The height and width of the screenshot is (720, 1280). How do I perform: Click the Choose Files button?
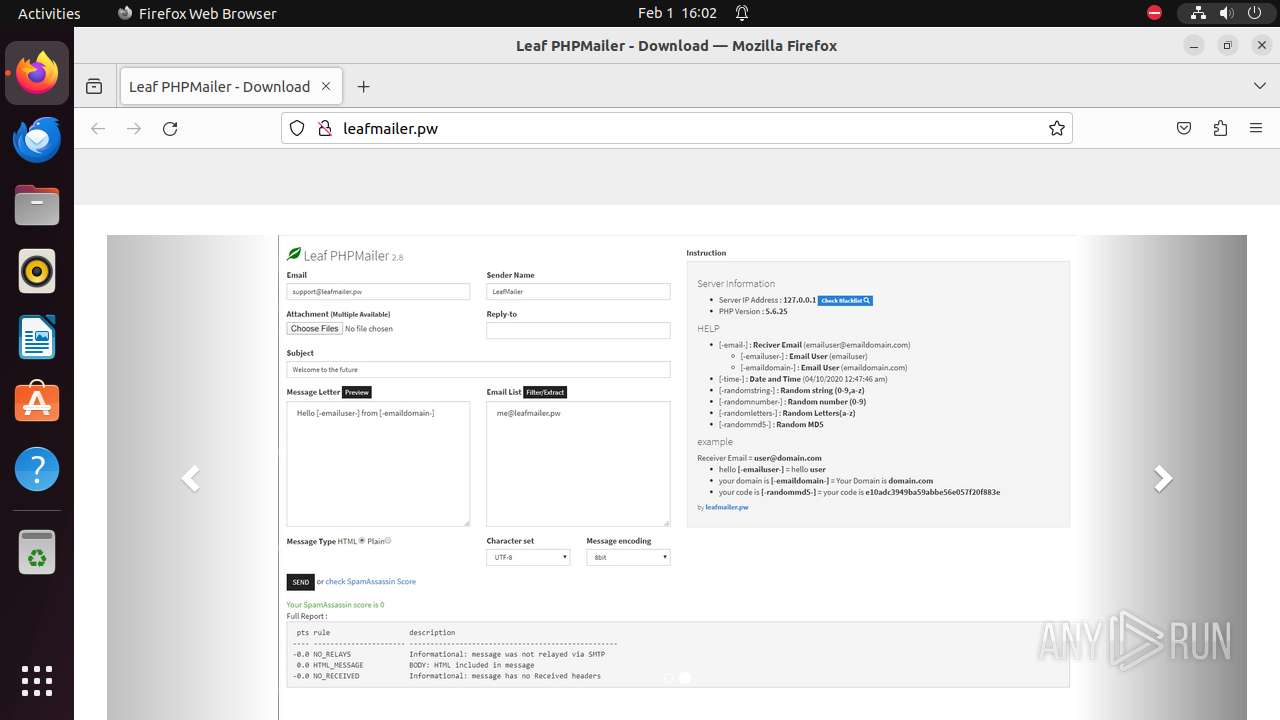click(x=315, y=328)
